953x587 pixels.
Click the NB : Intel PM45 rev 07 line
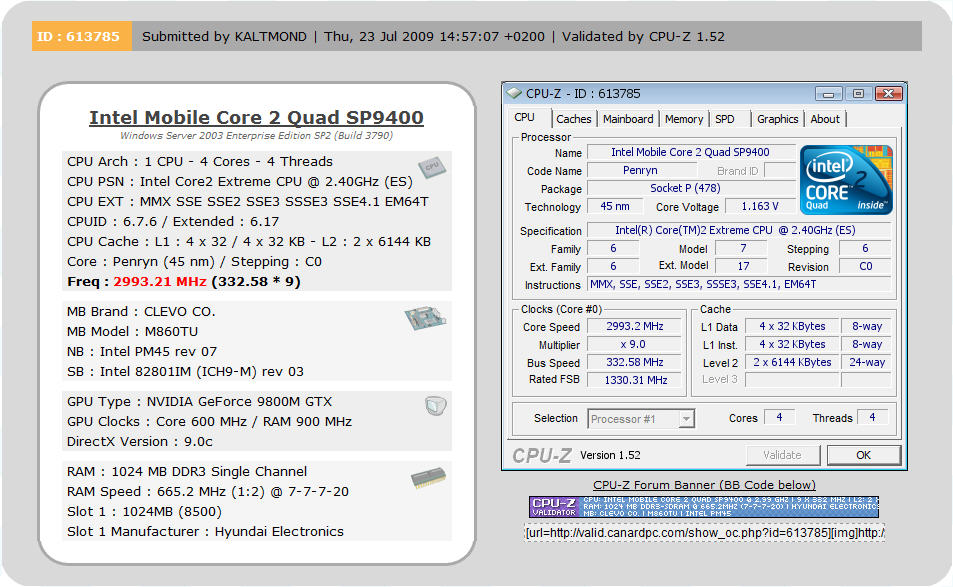tap(142, 351)
